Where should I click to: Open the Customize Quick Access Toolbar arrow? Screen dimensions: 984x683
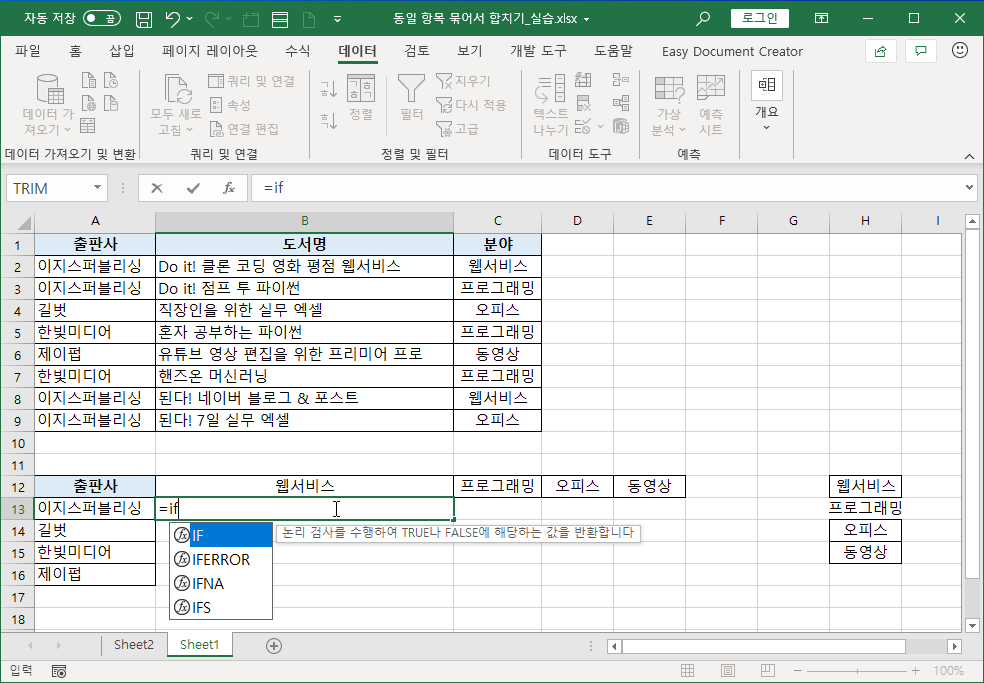338,19
